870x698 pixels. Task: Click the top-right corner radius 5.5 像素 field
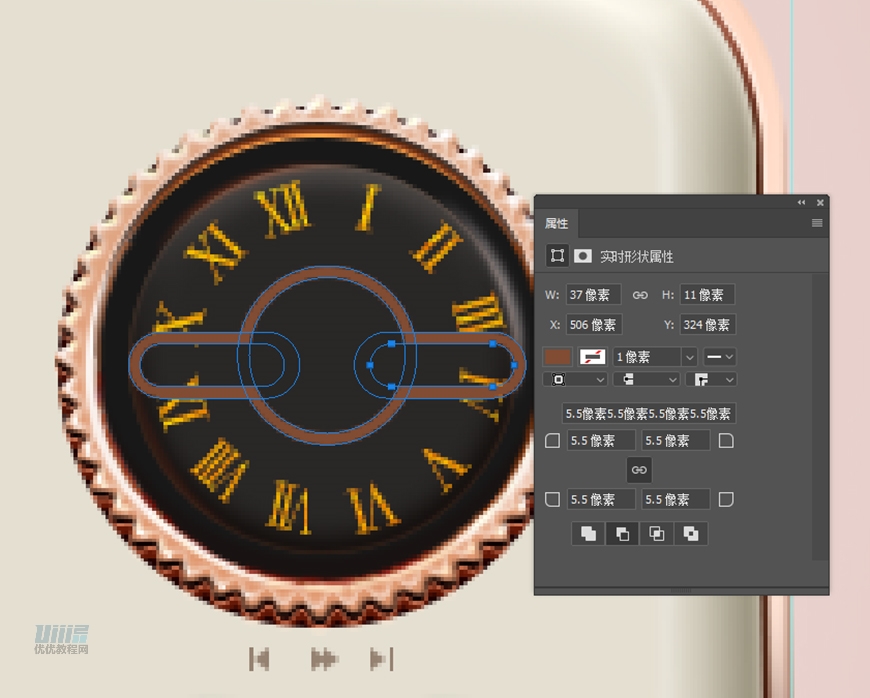pyautogui.click(x=675, y=441)
